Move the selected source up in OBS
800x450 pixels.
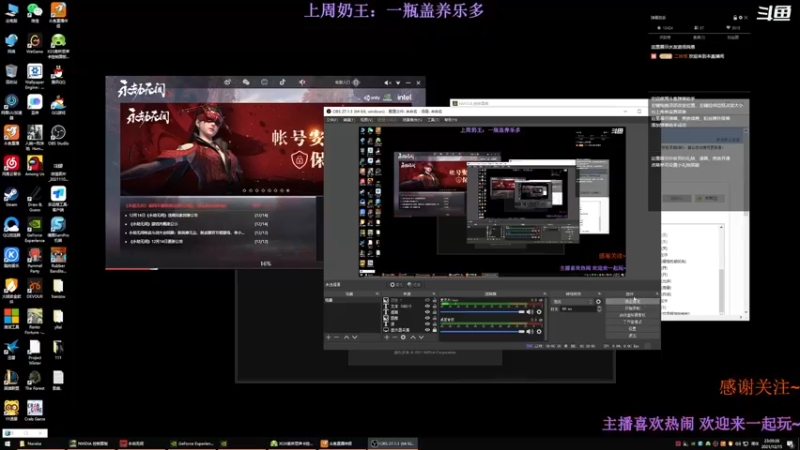[413, 337]
